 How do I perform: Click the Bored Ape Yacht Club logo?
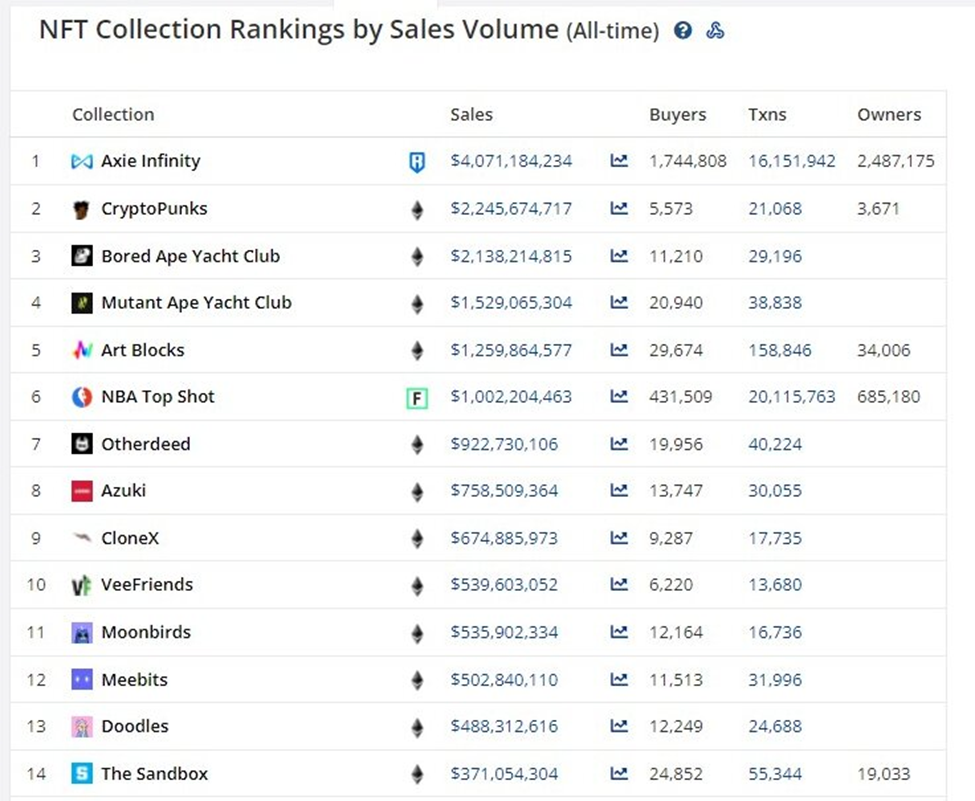pyautogui.click(x=82, y=256)
